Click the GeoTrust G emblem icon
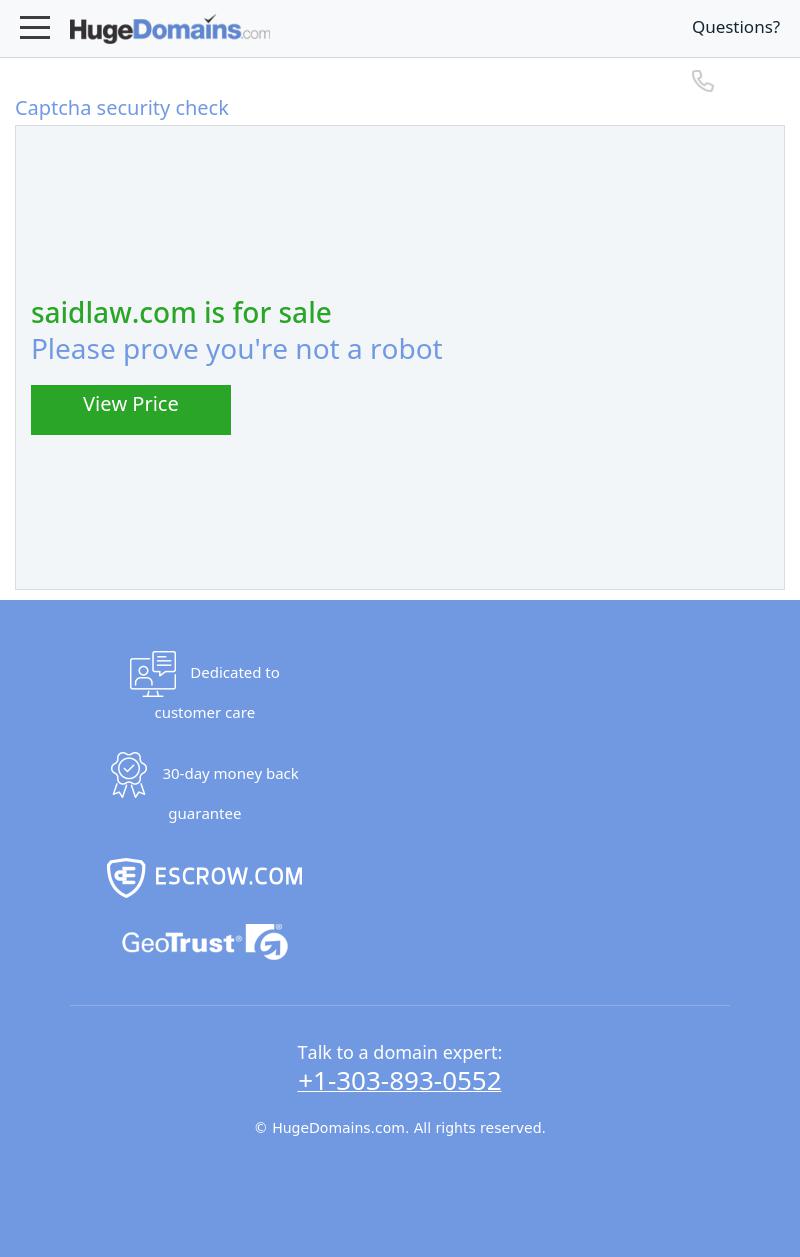 point(267,942)
